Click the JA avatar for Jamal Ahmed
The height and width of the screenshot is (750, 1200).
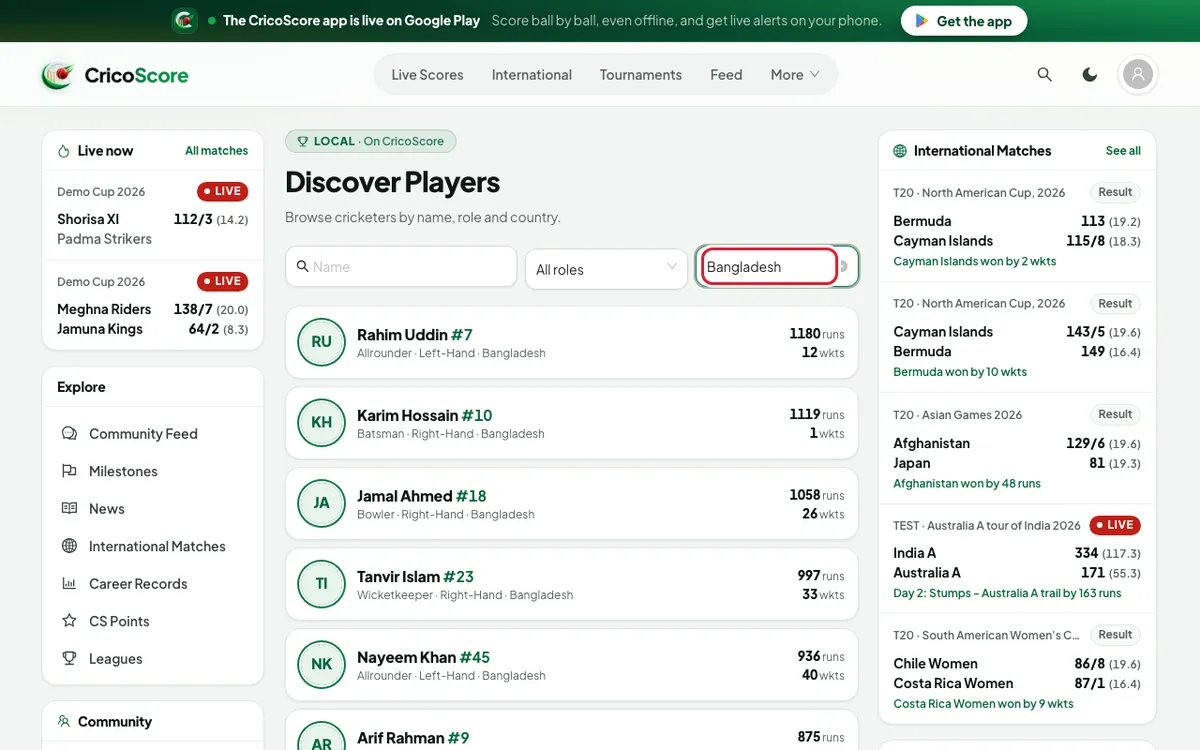321,503
